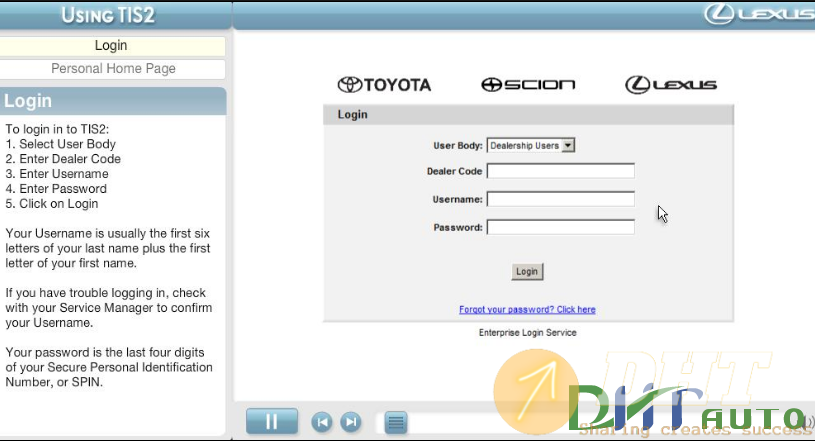Click the '4. Enter Password' instruction line
This screenshot has width=815, height=441.
point(56,189)
